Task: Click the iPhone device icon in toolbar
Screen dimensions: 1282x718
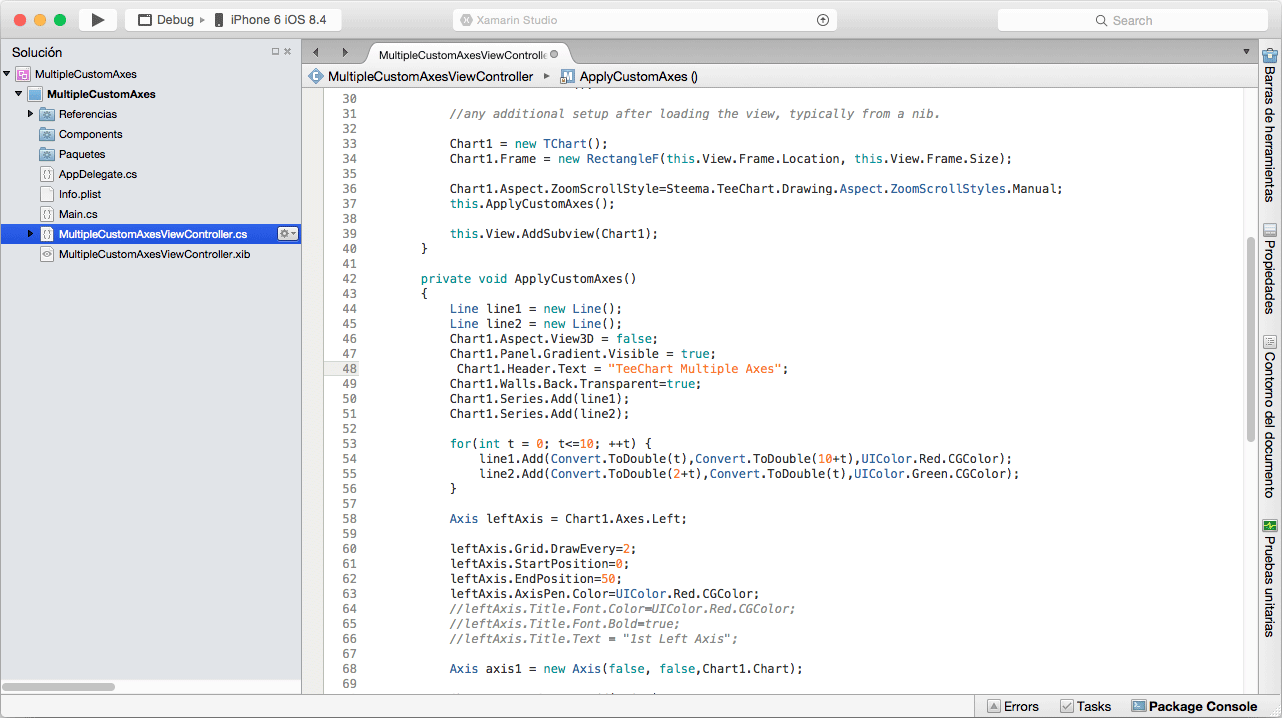Action: 219,20
